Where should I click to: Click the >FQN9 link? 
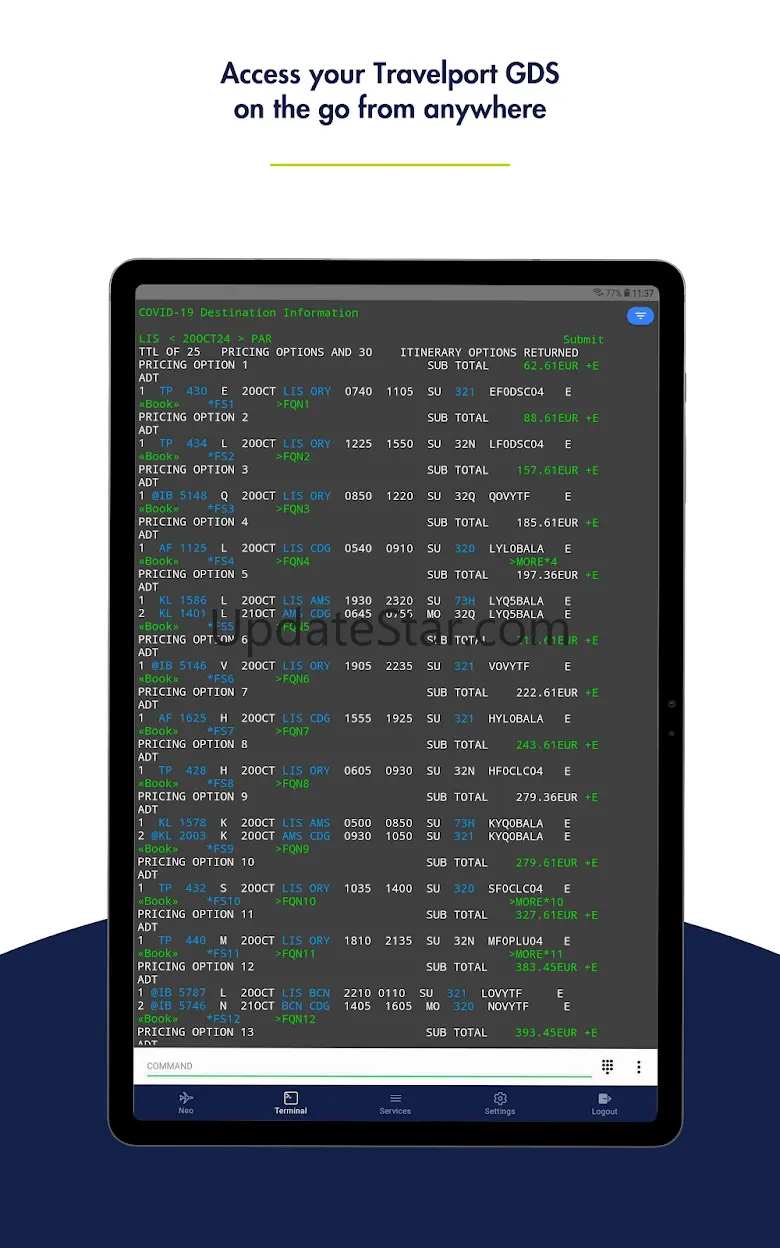(x=293, y=850)
